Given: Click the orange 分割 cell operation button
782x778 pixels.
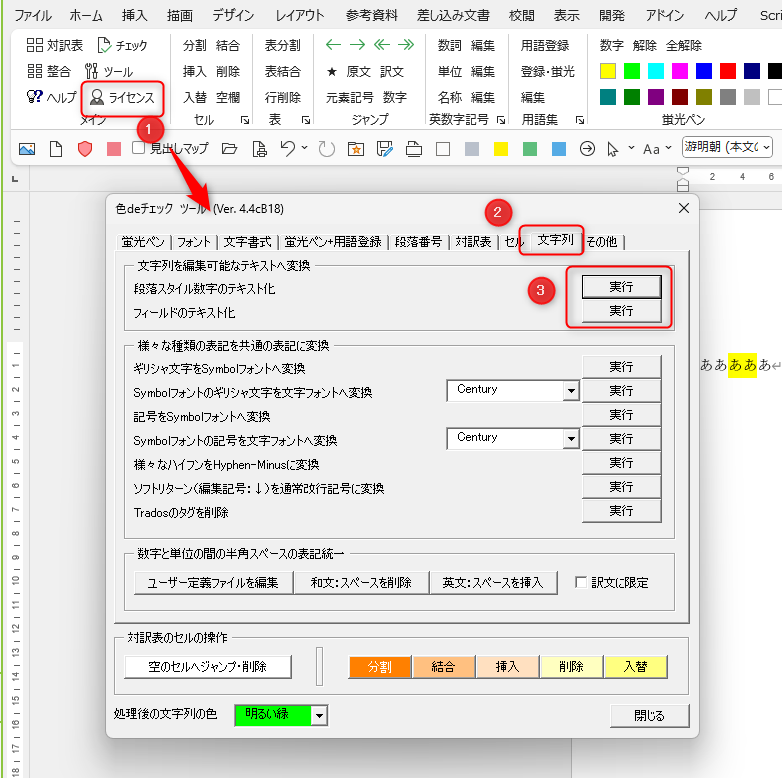Looking at the screenshot, I should [x=379, y=667].
